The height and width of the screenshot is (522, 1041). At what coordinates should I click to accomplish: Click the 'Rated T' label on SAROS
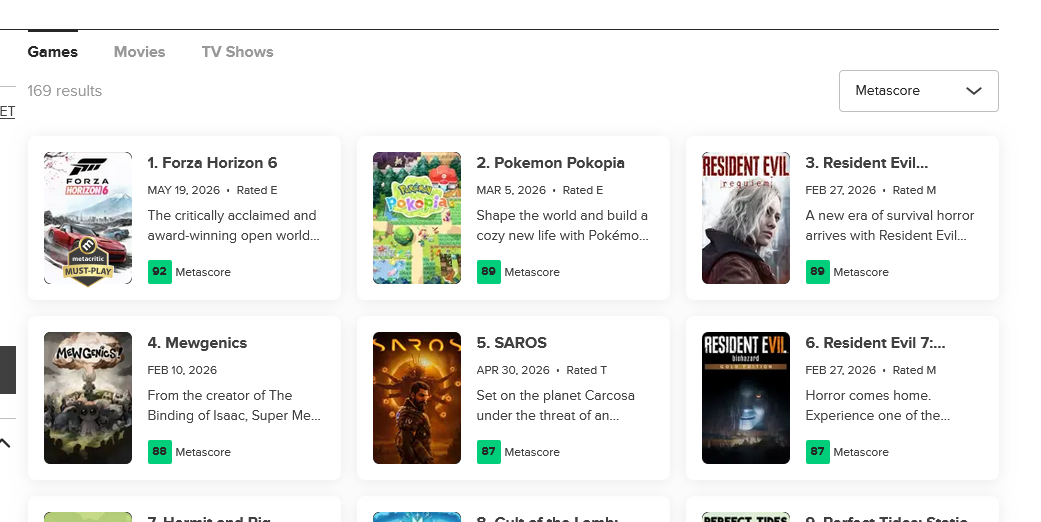coord(586,370)
